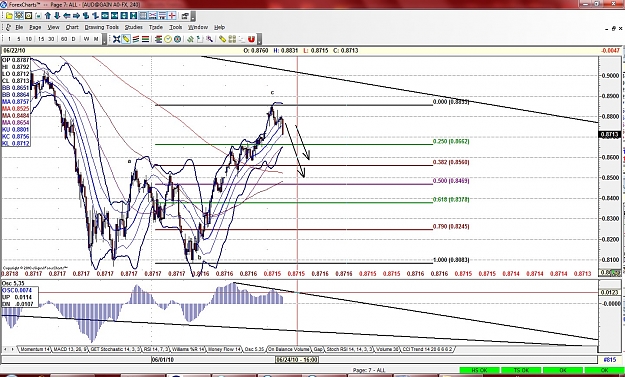This screenshot has height=377, width=625.
Task: Open the Studies menu
Action: coord(134,27)
